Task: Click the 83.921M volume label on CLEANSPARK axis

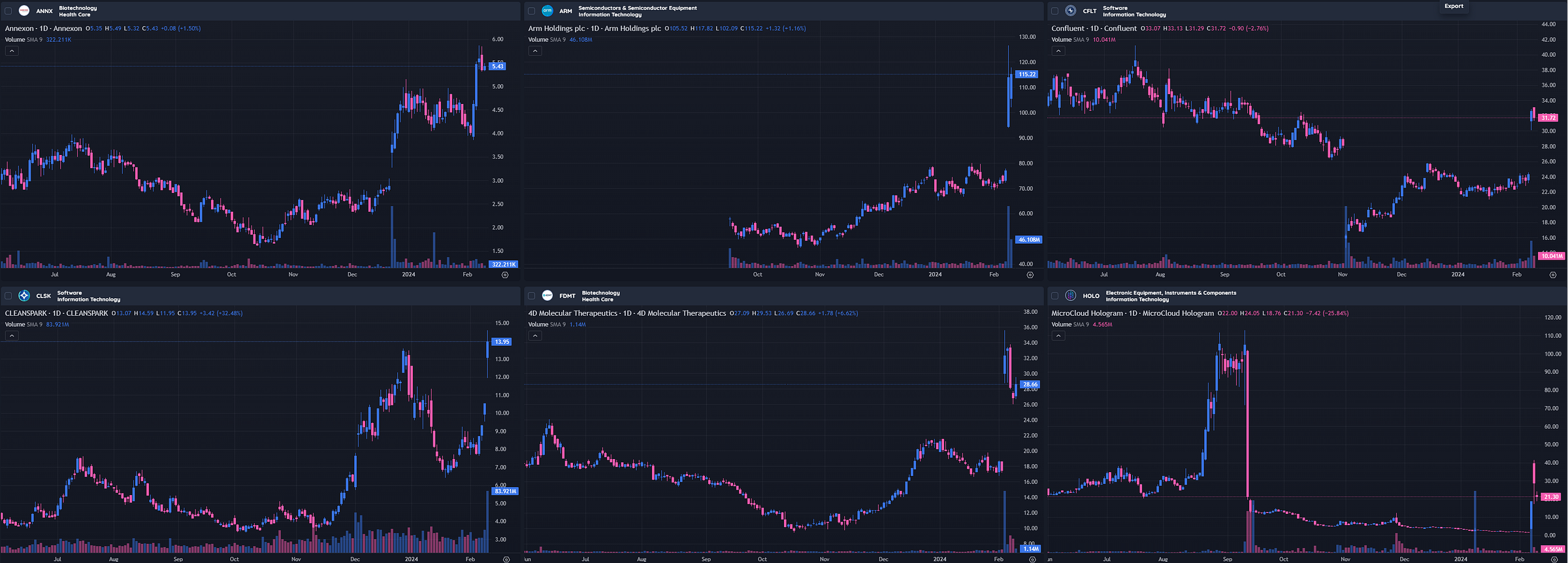Action: coord(505,491)
